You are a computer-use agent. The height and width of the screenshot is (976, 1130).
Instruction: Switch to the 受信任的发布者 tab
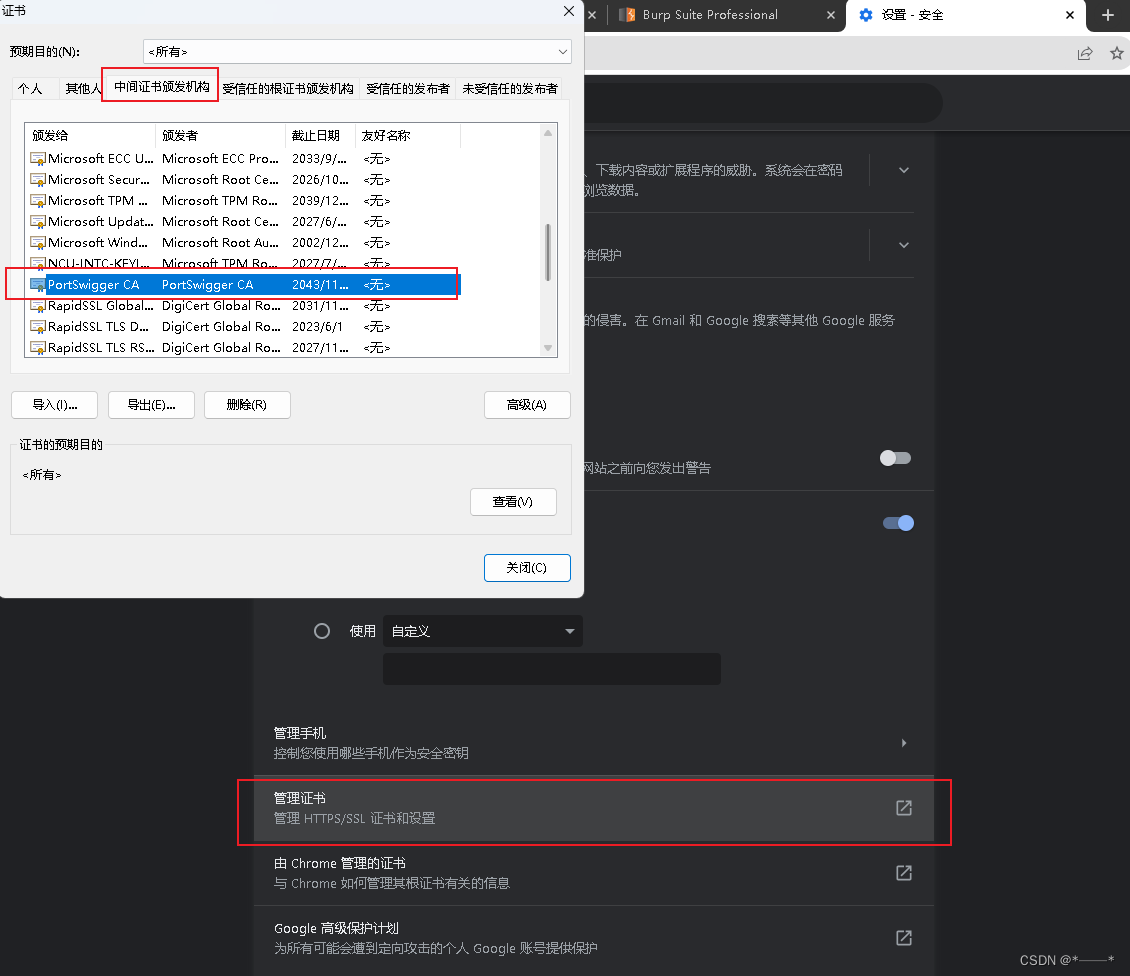click(x=408, y=89)
